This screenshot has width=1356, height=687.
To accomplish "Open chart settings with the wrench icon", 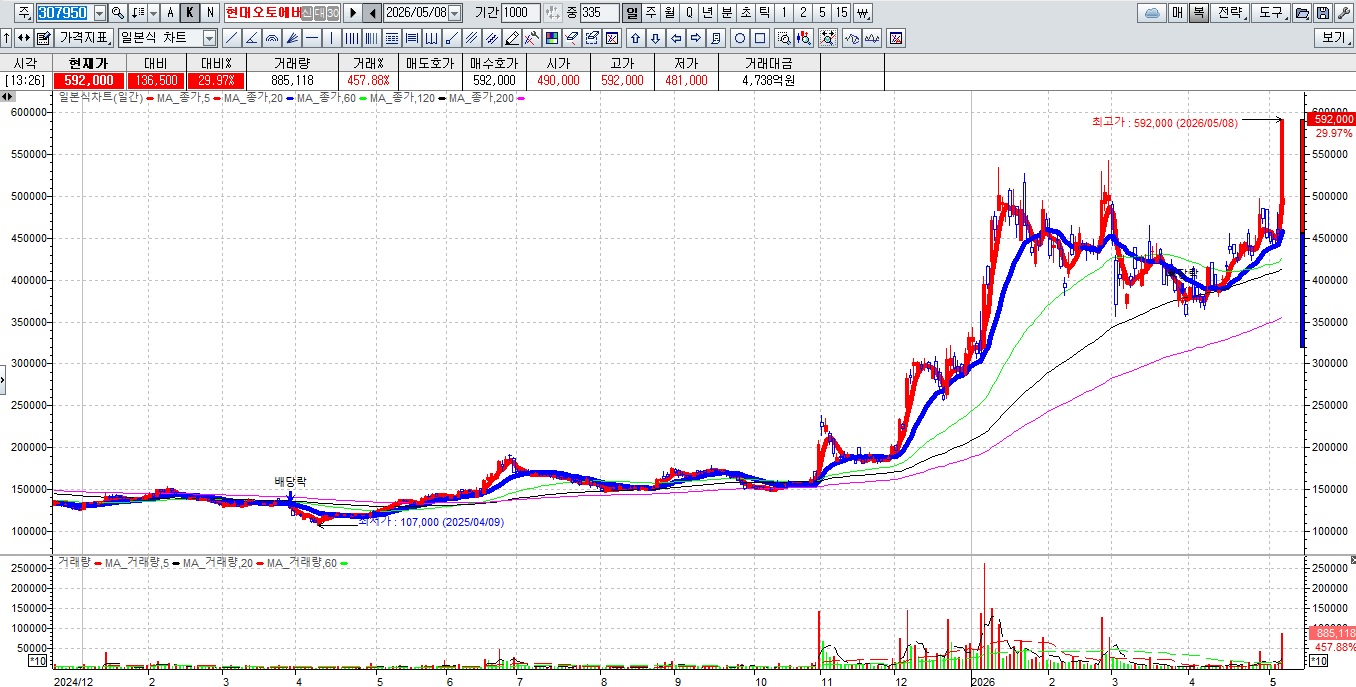I will tap(1344, 13).
